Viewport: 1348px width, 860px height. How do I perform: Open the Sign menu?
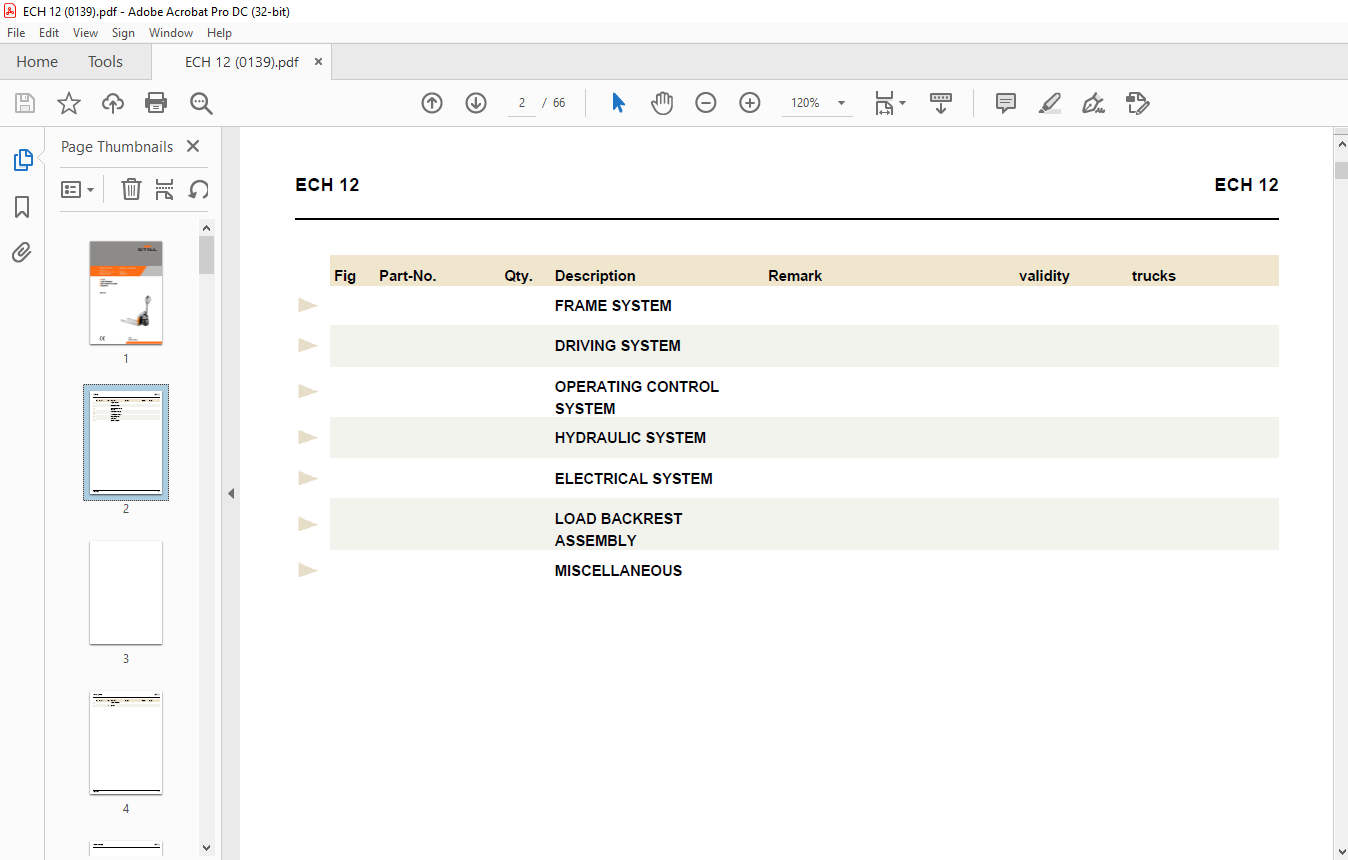[123, 33]
